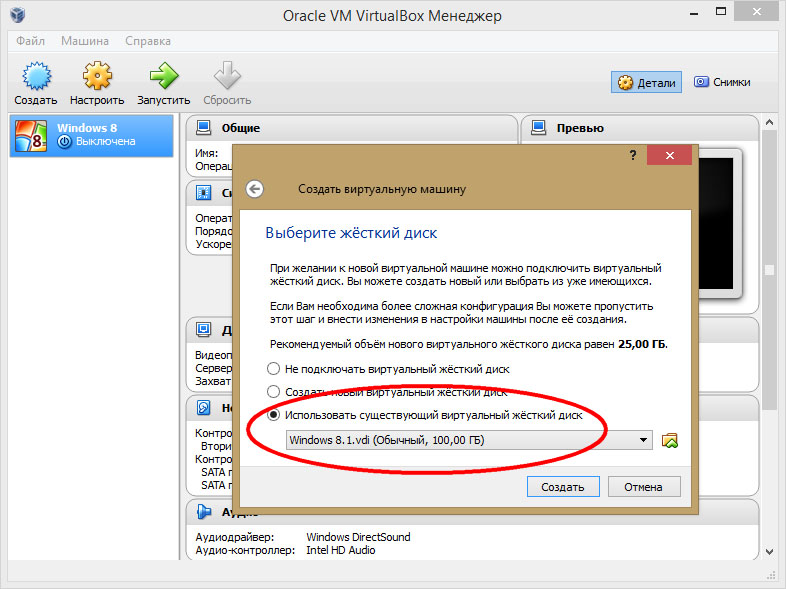
Task: Open the Файл menu
Action: click(x=30, y=41)
